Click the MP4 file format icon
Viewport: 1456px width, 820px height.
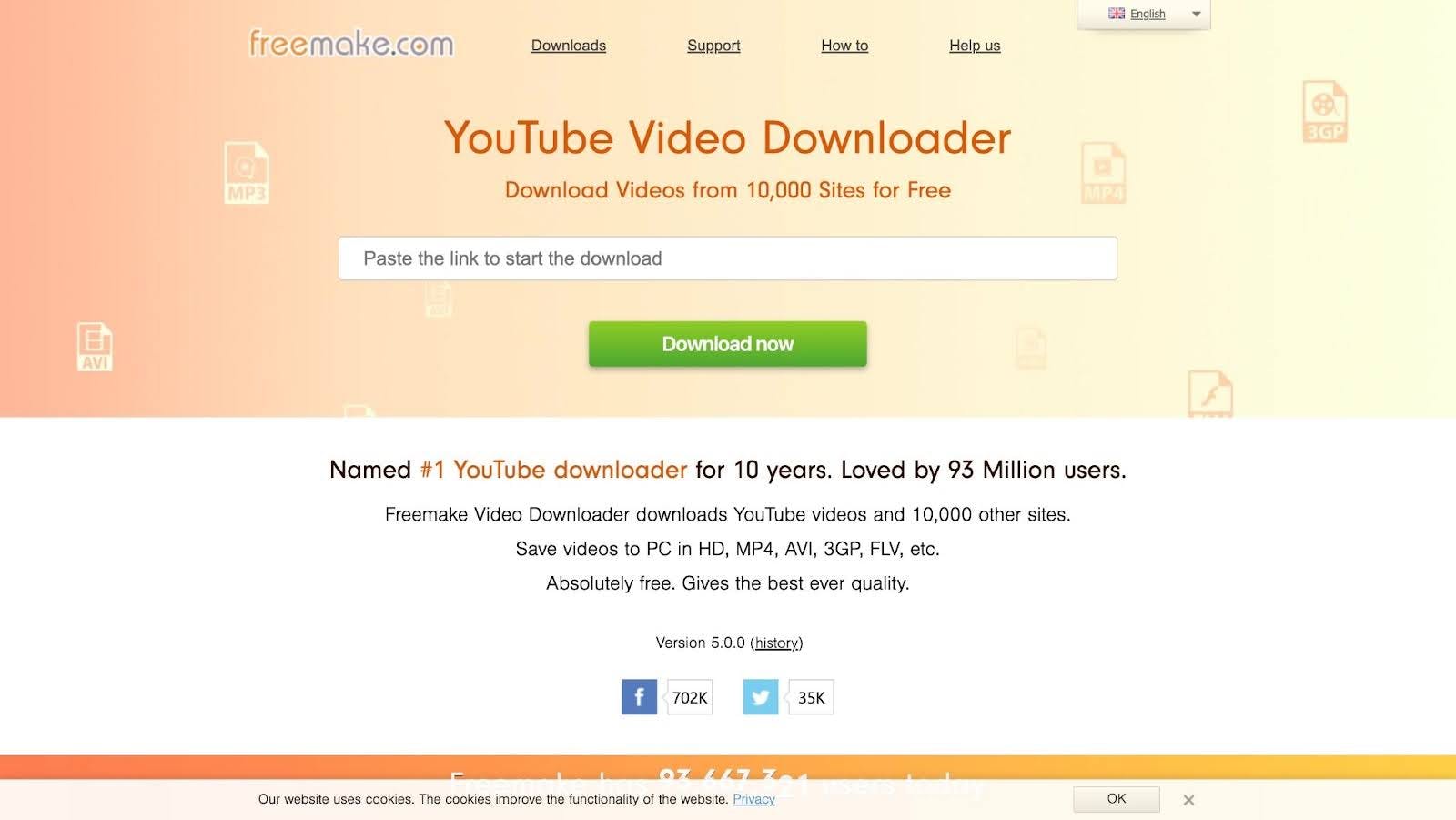click(1103, 173)
